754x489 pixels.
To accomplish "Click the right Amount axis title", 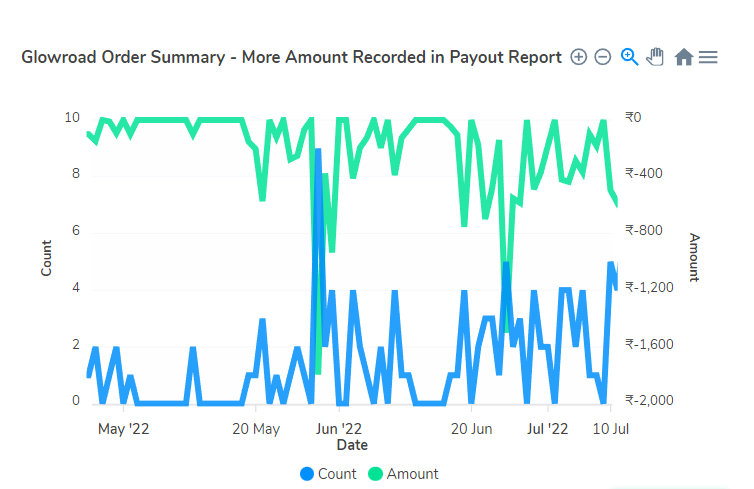I will tap(694, 258).
